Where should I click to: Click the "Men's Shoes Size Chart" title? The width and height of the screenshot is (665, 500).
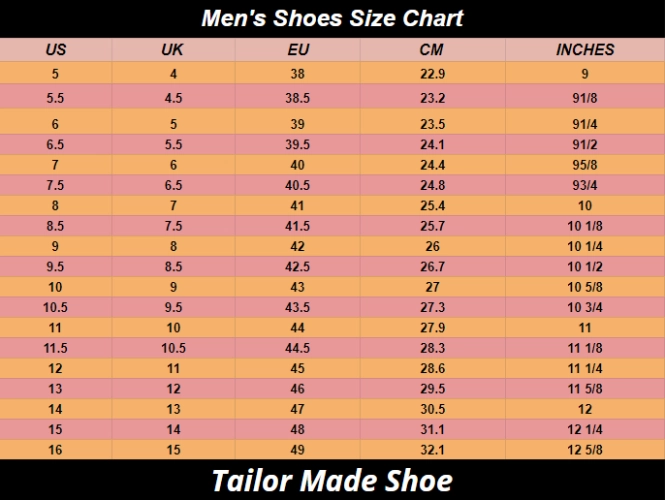pyautogui.click(x=332, y=18)
